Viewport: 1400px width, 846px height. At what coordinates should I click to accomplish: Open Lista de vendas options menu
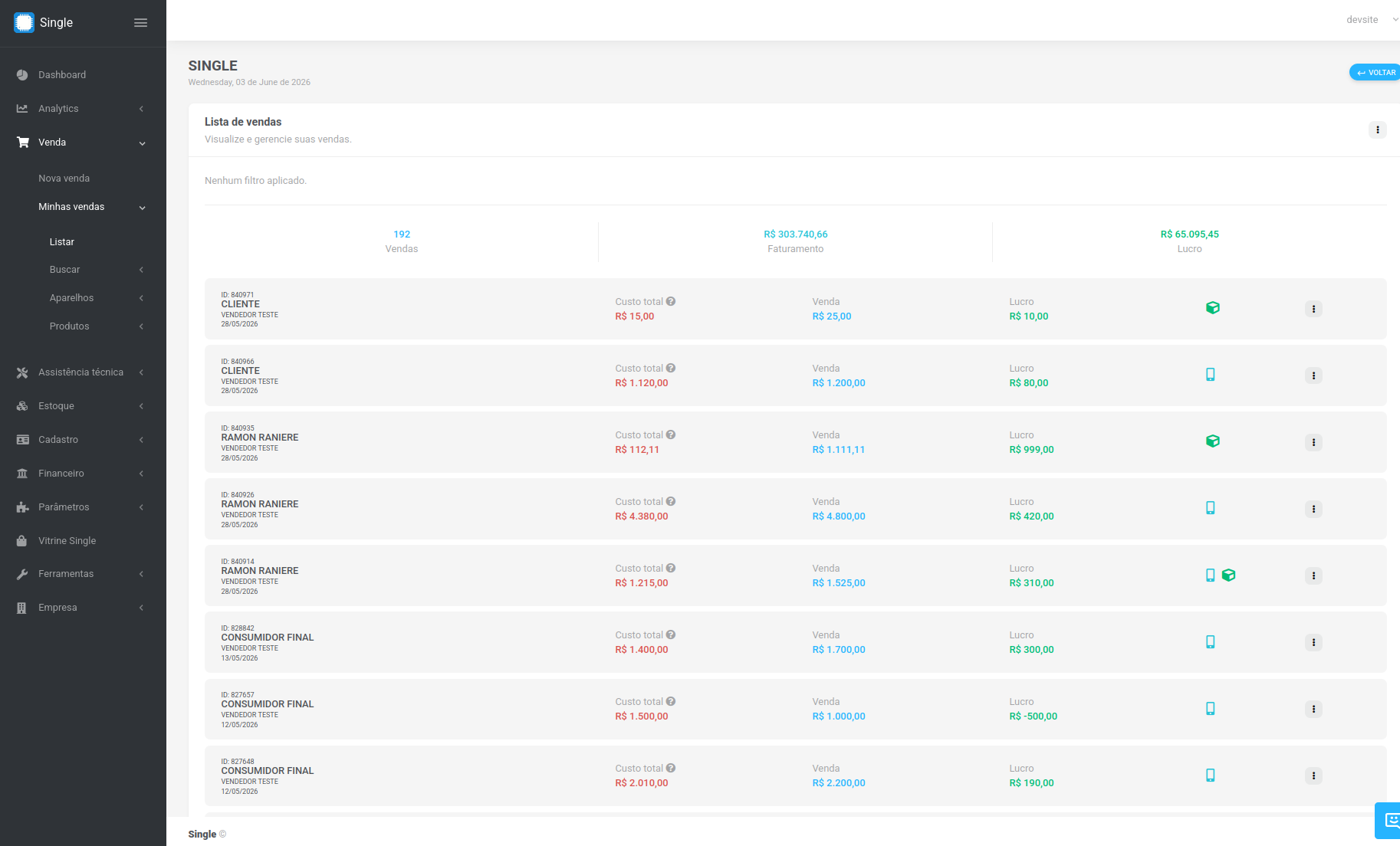click(x=1378, y=130)
